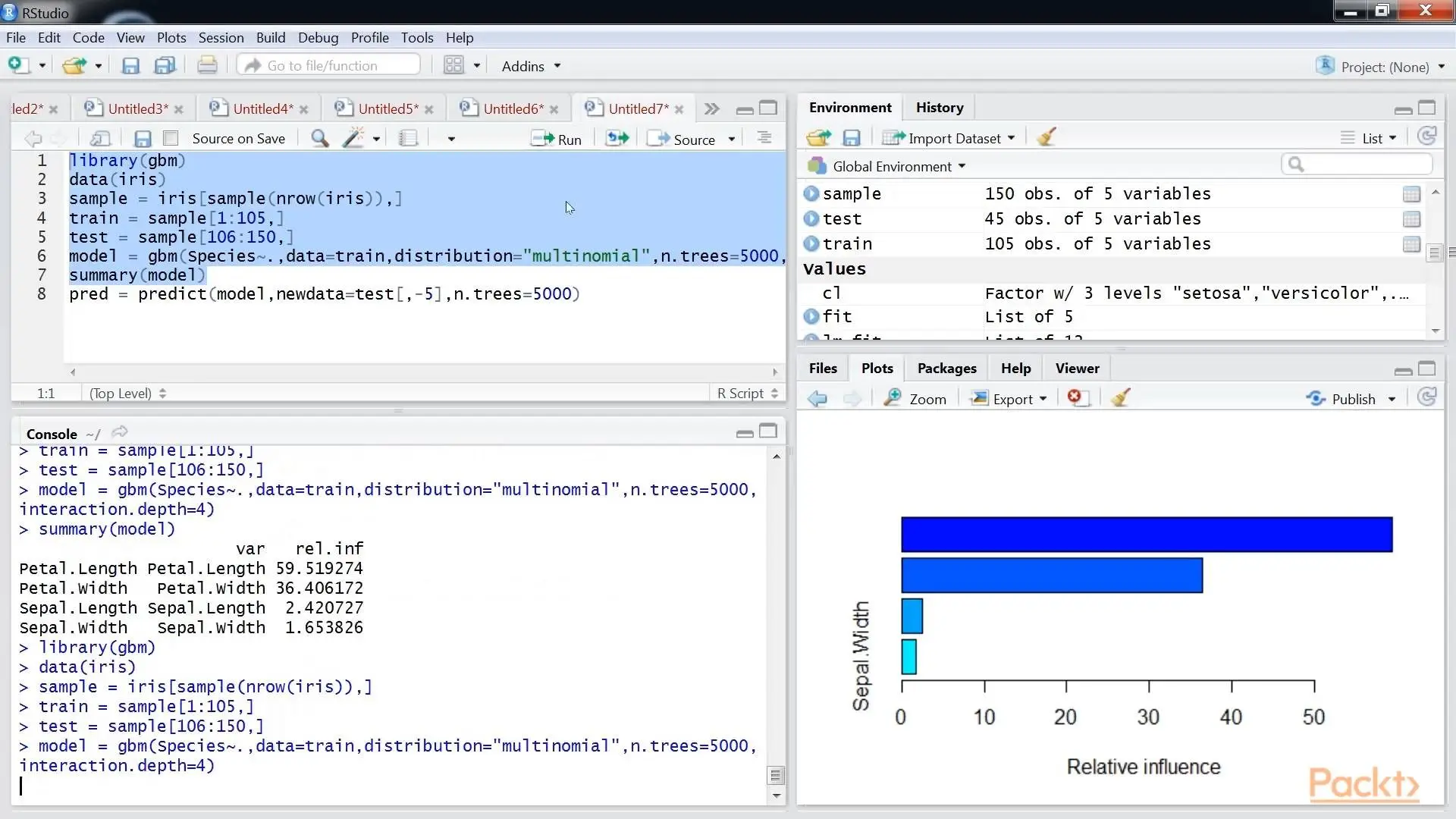
Task: Open the Session menu
Action: click(221, 37)
